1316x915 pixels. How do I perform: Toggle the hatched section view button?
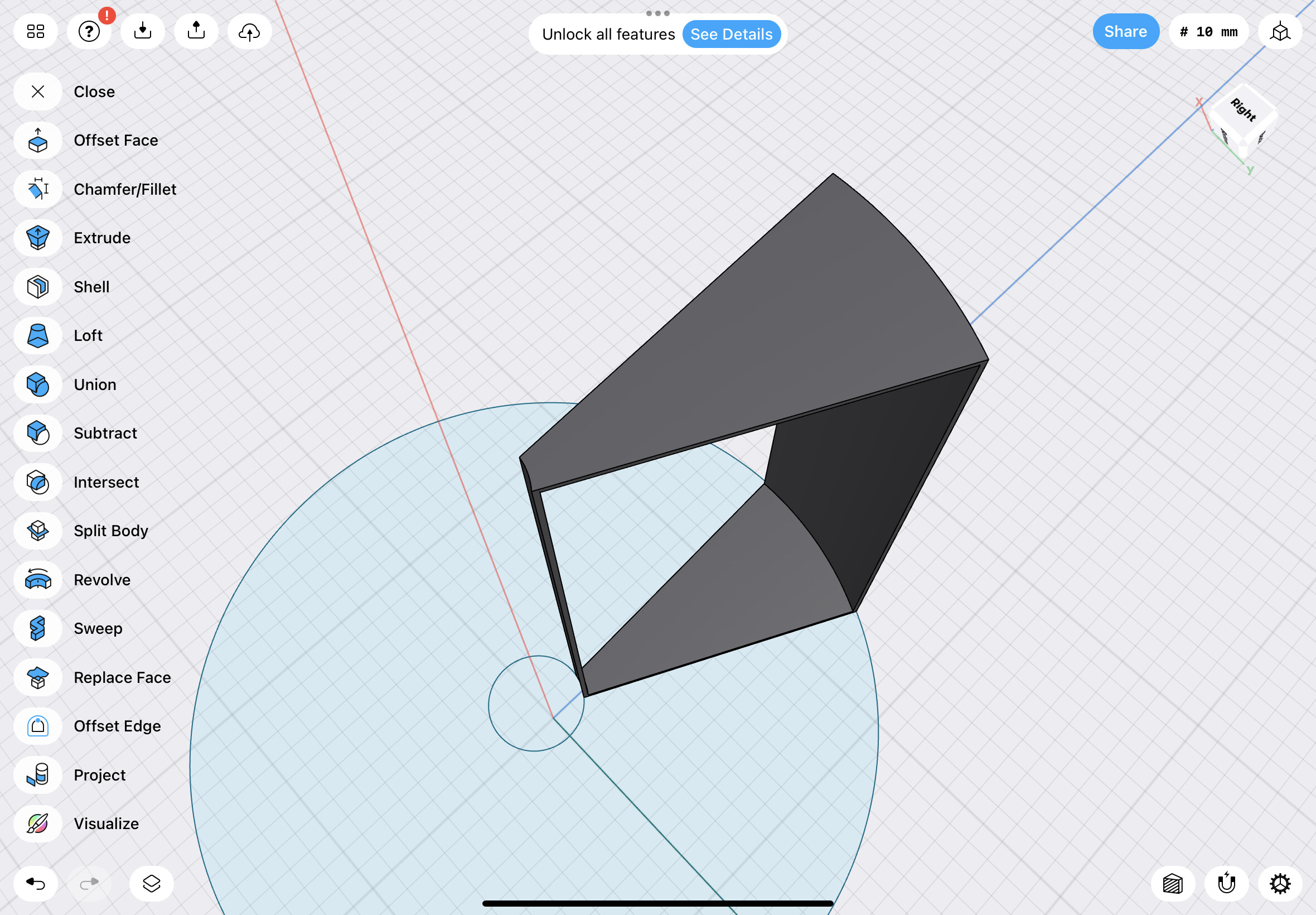point(1172,883)
